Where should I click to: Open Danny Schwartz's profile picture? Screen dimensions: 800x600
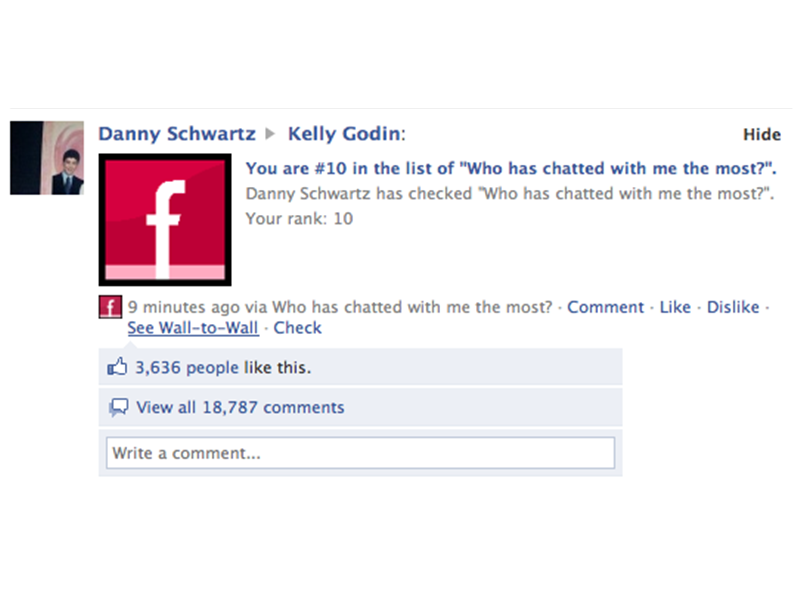(47, 156)
